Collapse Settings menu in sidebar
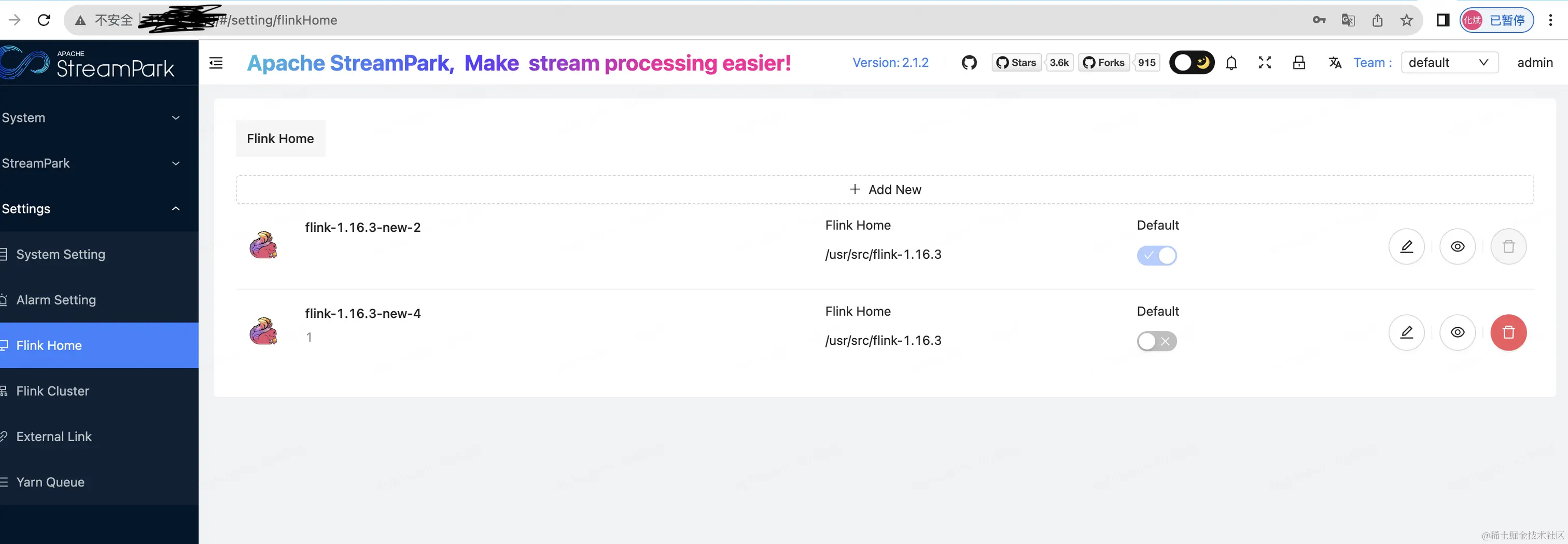Screen dimensions: 1568x544 (x=99, y=208)
